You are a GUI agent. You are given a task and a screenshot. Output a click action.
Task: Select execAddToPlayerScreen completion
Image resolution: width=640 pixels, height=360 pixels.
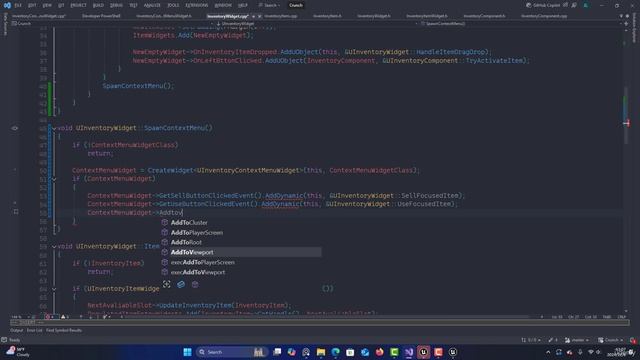pos(241,262)
